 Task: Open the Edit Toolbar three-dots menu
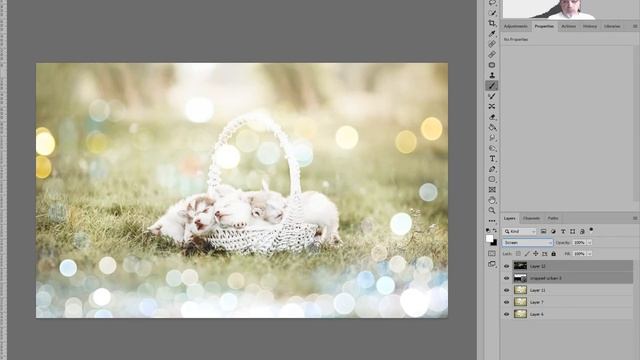492,221
